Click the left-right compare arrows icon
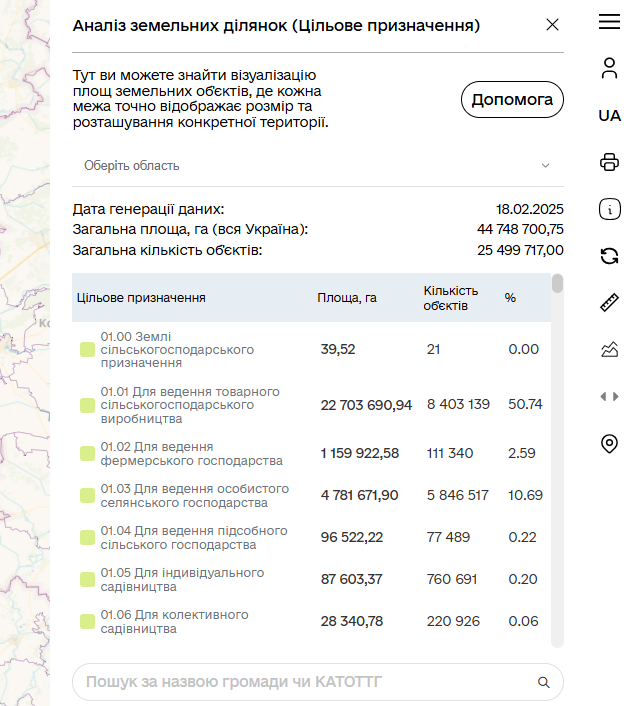629x706 pixels. click(609, 396)
